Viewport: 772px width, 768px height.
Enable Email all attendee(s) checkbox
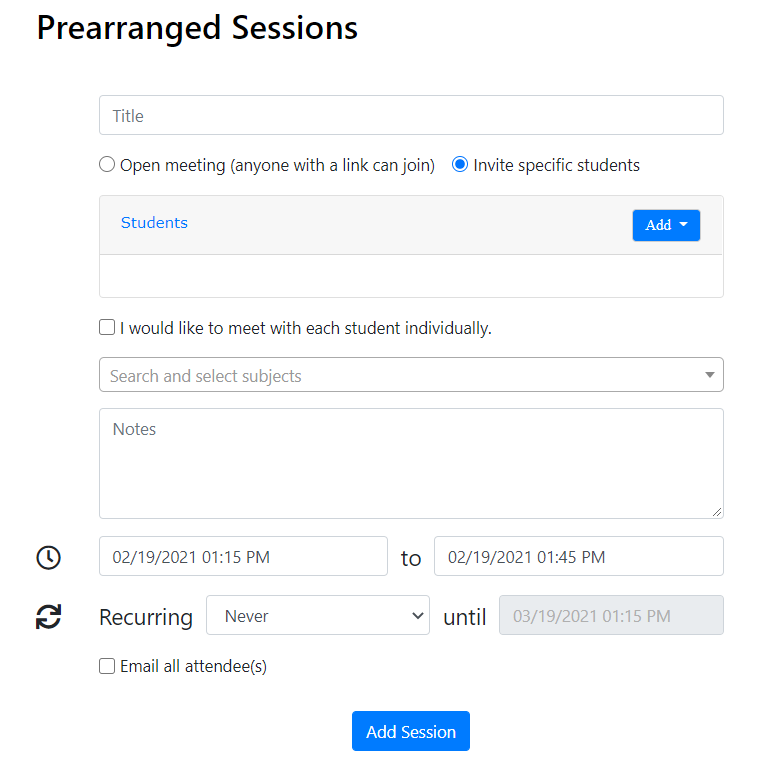click(x=107, y=666)
